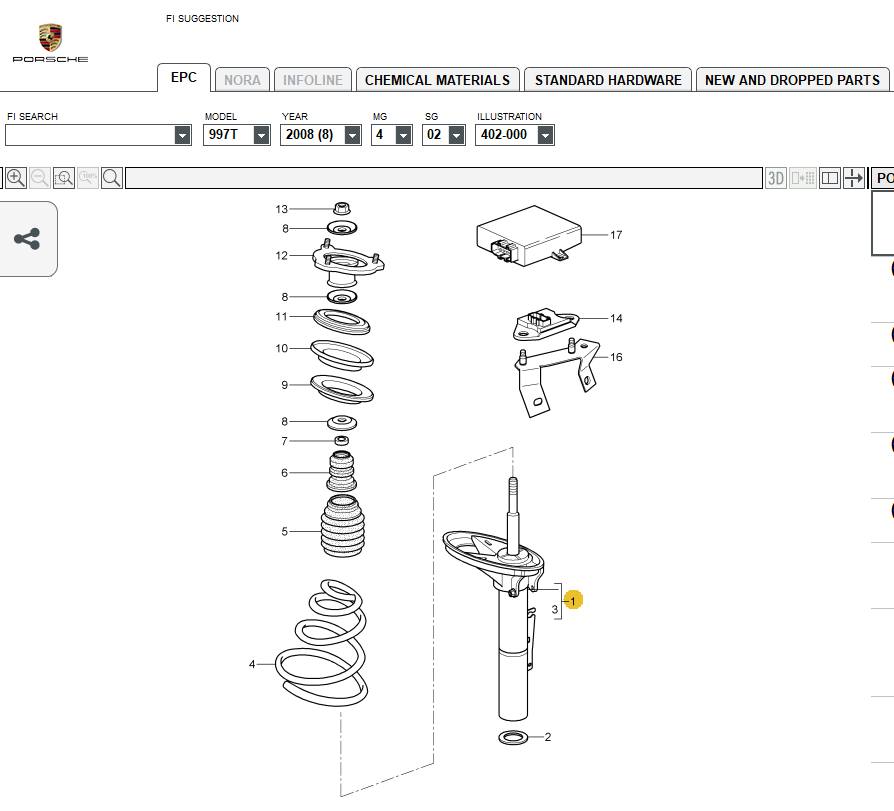Go to New and Dropped Parts tab
The height and width of the screenshot is (811, 894).
point(792,80)
